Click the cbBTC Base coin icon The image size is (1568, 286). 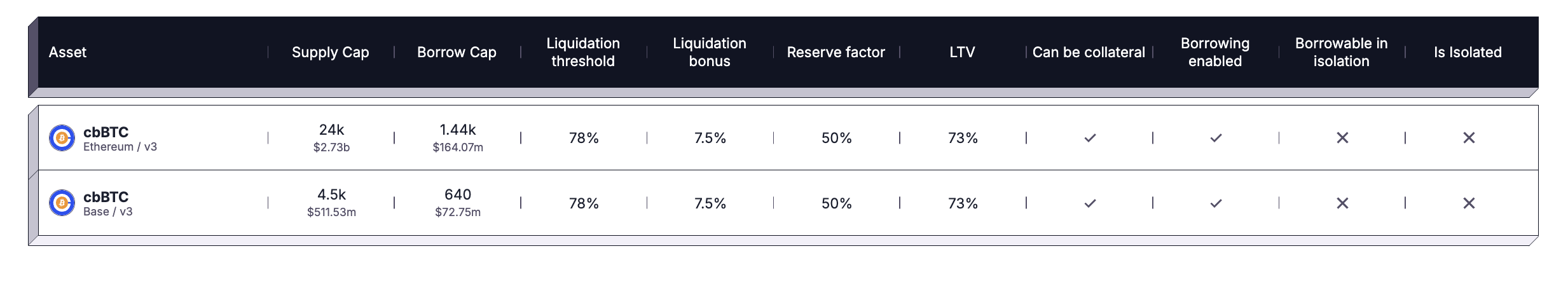pyautogui.click(x=62, y=203)
